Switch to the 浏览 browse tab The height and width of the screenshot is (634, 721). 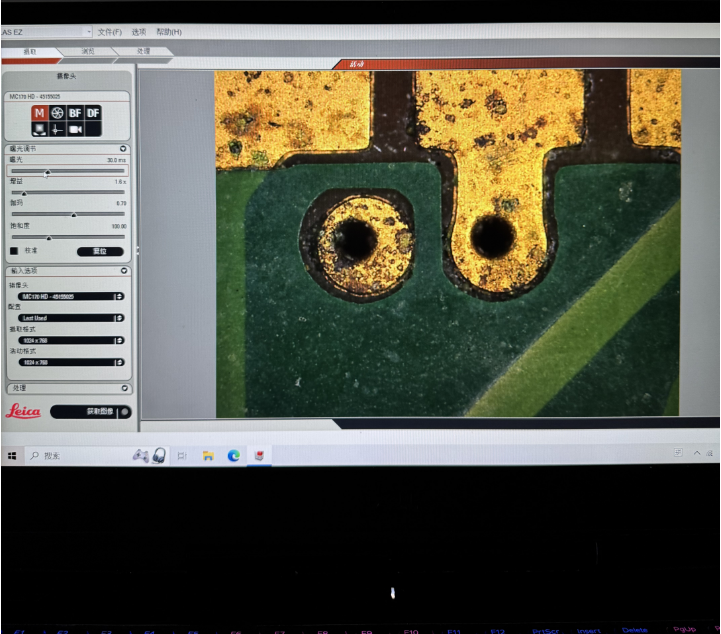pos(88,51)
